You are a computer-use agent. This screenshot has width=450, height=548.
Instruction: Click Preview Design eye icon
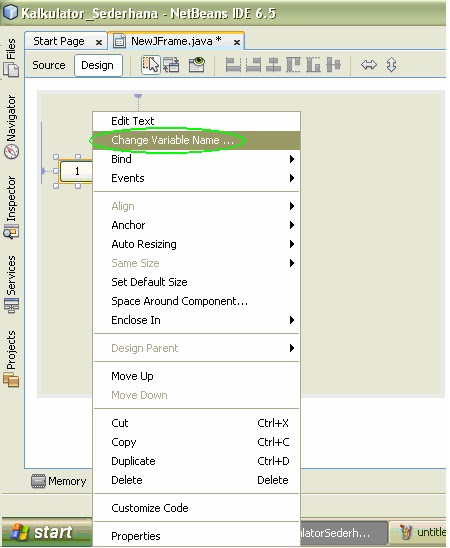(x=197, y=65)
